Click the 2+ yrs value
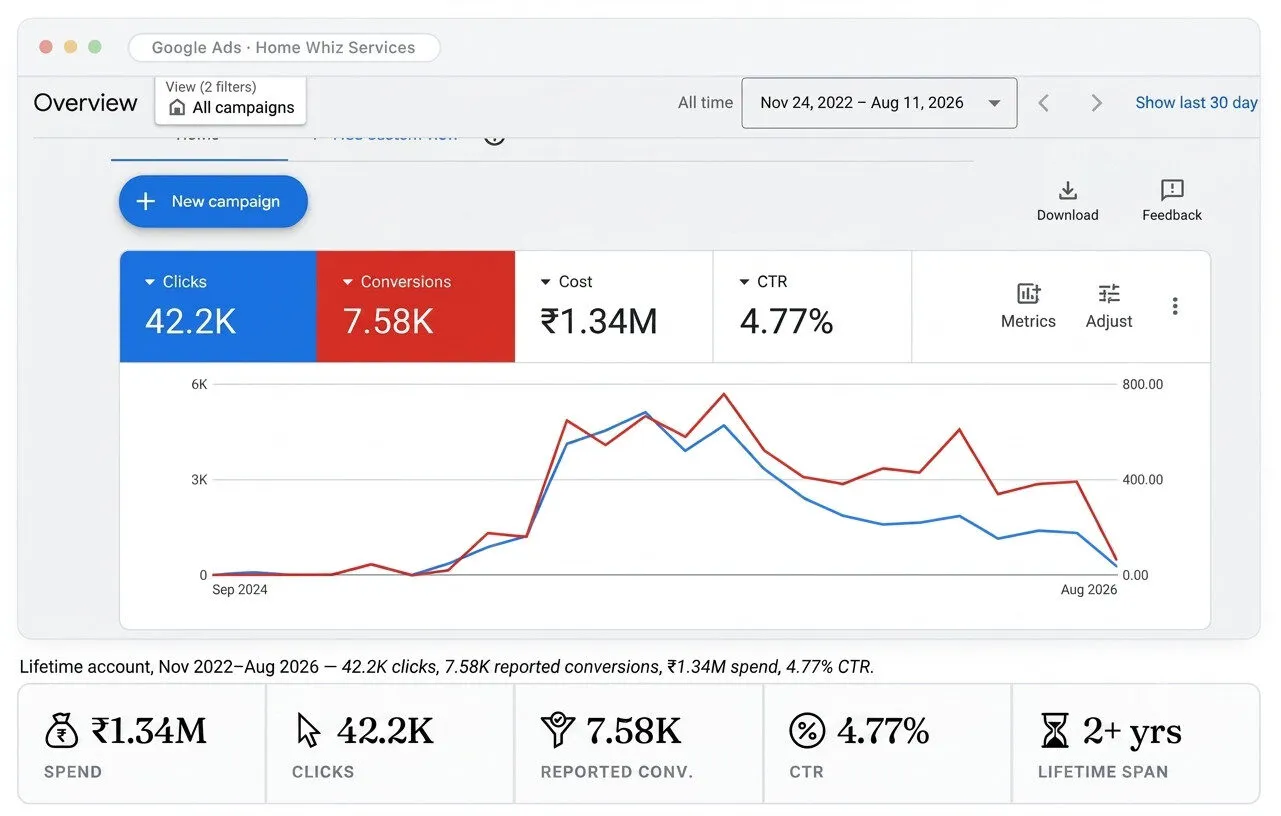This screenshot has width=1281, height=816. 1133,732
